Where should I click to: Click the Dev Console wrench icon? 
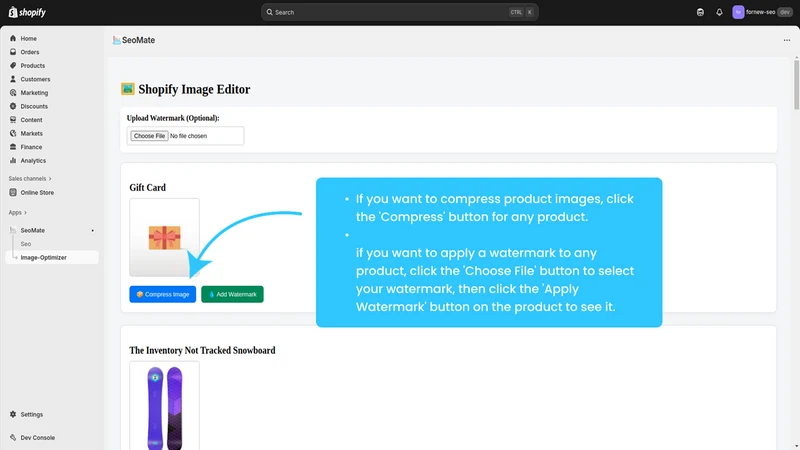click(13, 437)
